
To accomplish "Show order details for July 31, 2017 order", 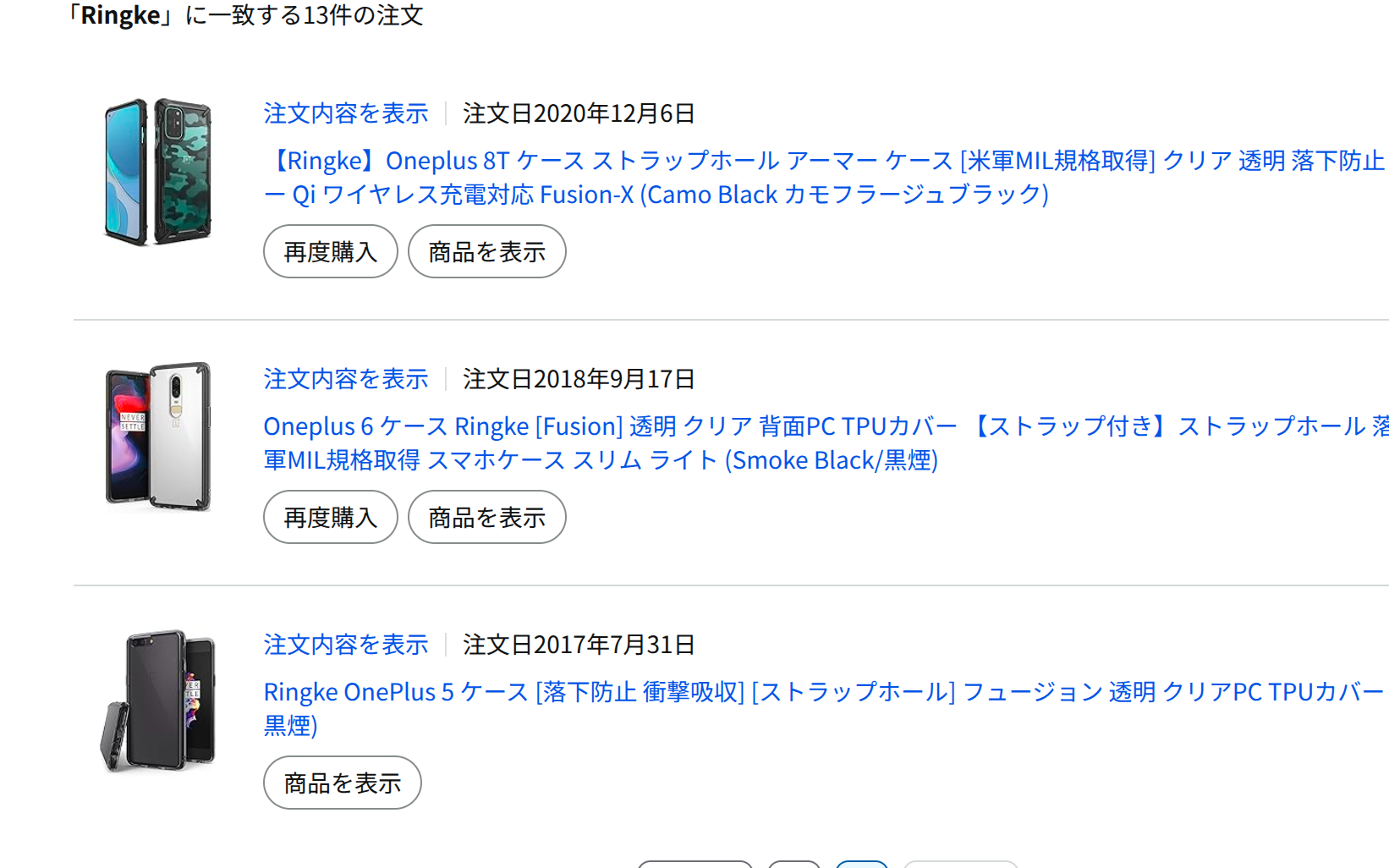I will pos(345,645).
